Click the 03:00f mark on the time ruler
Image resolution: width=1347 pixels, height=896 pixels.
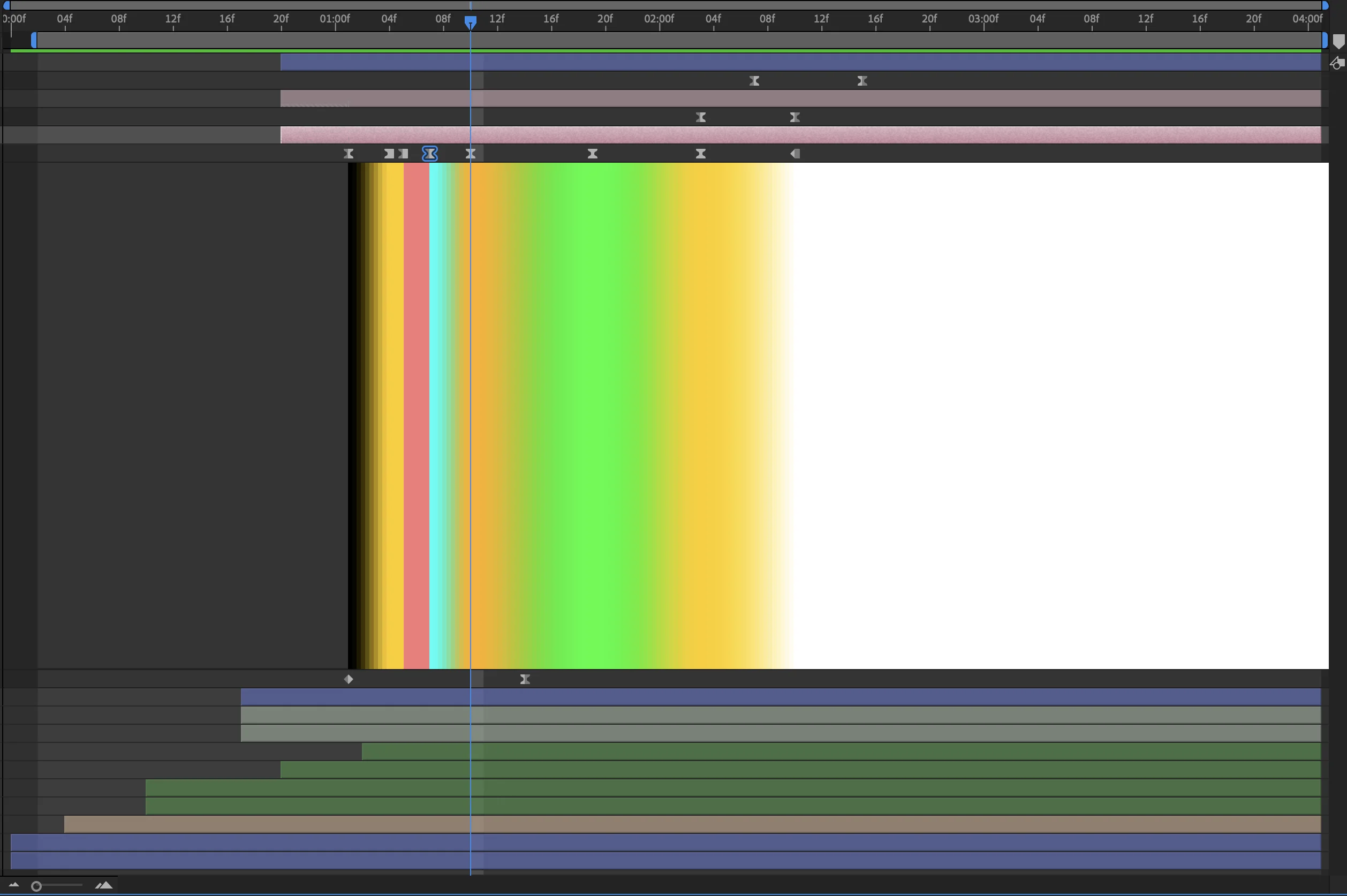point(983,18)
